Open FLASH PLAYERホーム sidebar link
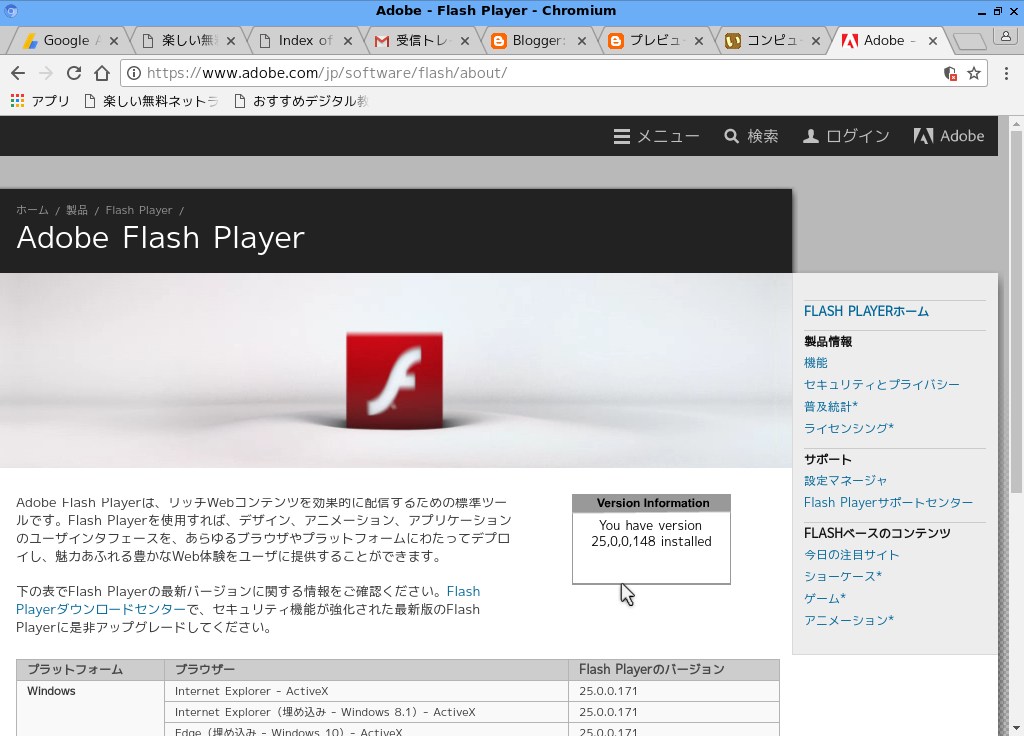Image resolution: width=1024 pixels, height=736 pixels. coord(866,312)
